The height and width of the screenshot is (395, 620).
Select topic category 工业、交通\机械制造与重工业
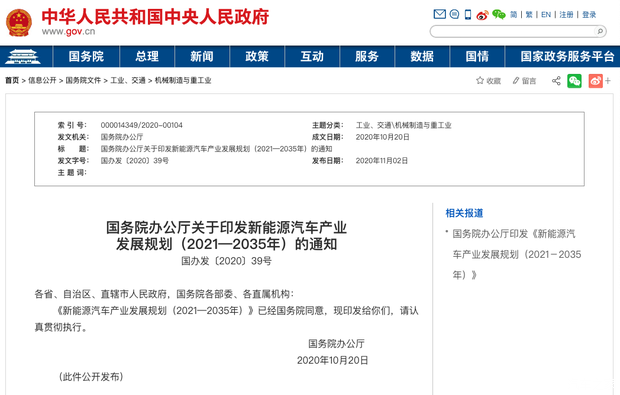(403, 125)
